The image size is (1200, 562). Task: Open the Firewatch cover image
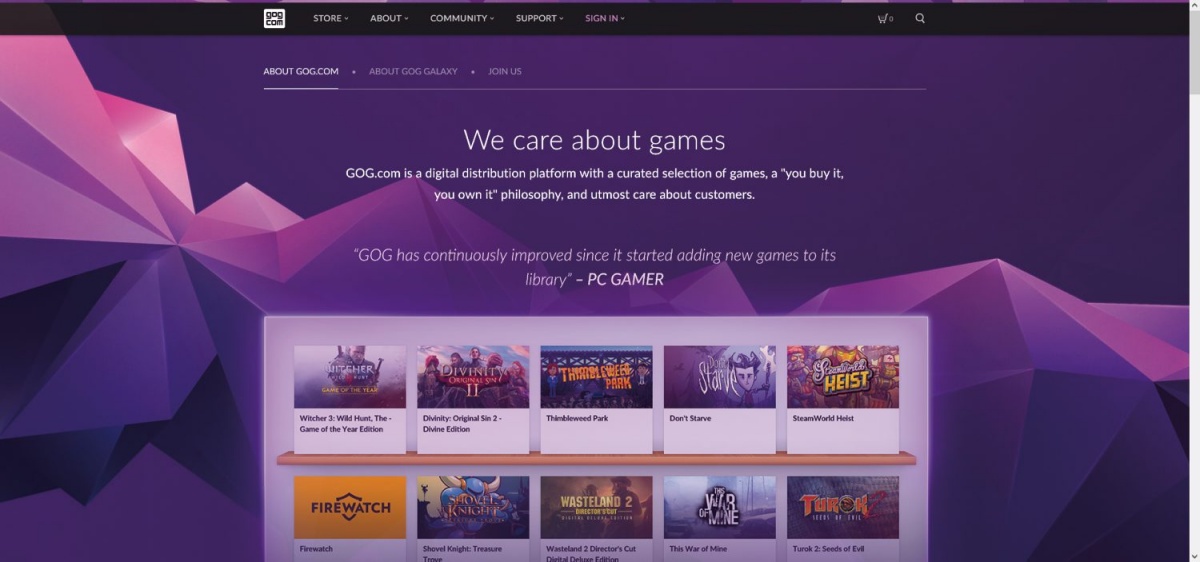click(x=350, y=507)
